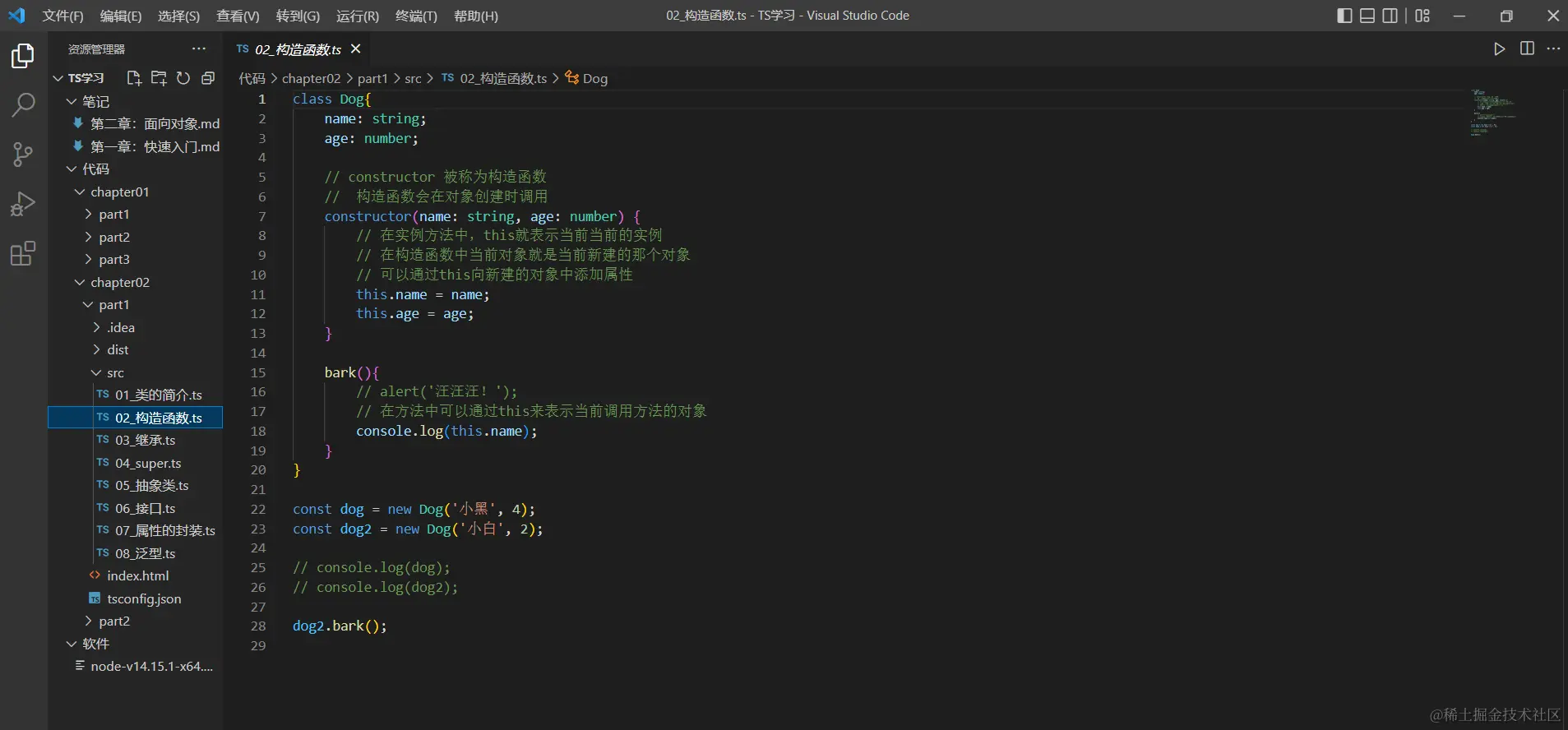1568x730 pixels.
Task: Collapse the chapter02 folder
Action: click(x=80, y=282)
